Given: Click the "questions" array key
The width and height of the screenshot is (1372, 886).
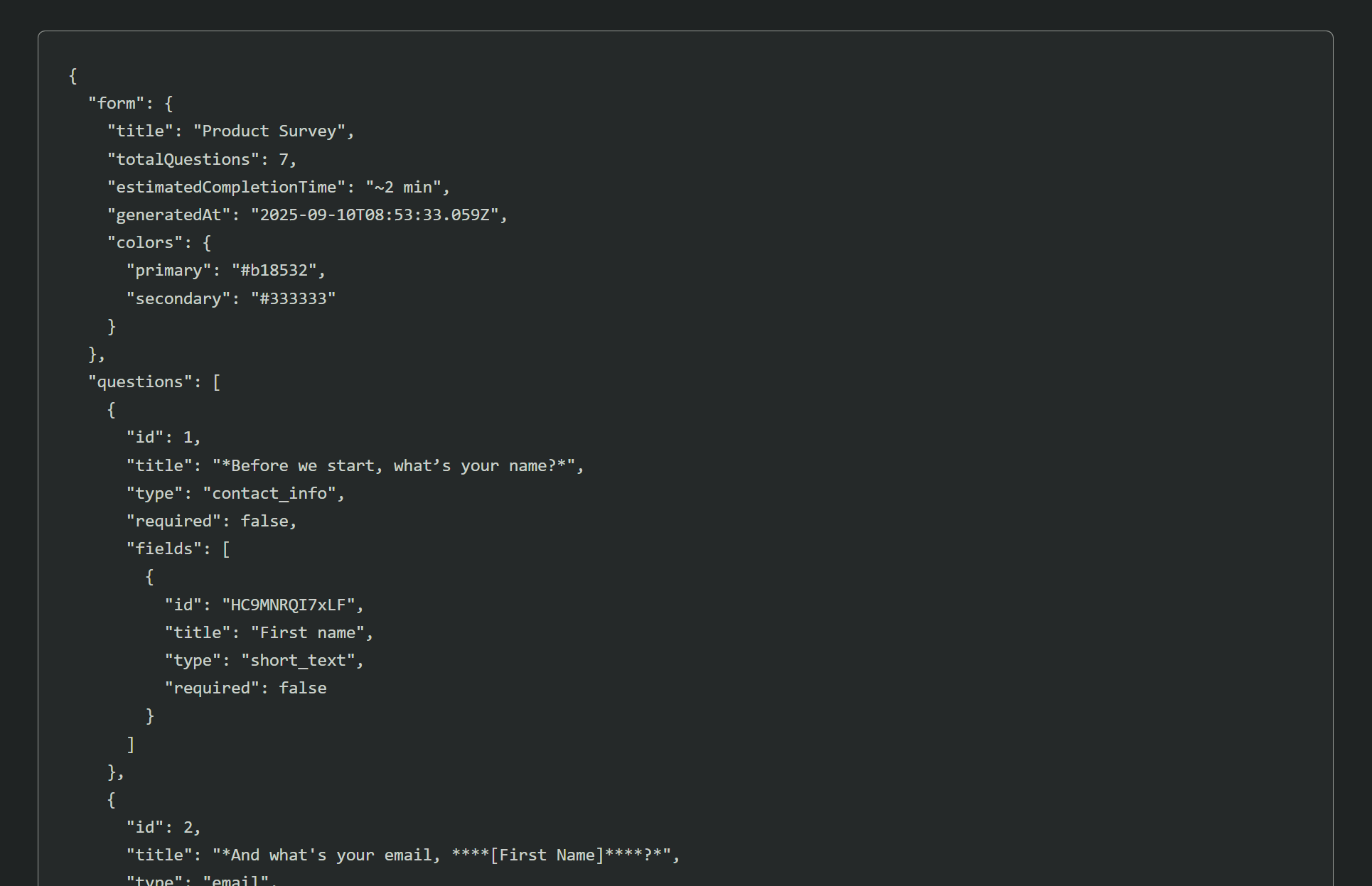Looking at the screenshot, I should tap(139, 382).
